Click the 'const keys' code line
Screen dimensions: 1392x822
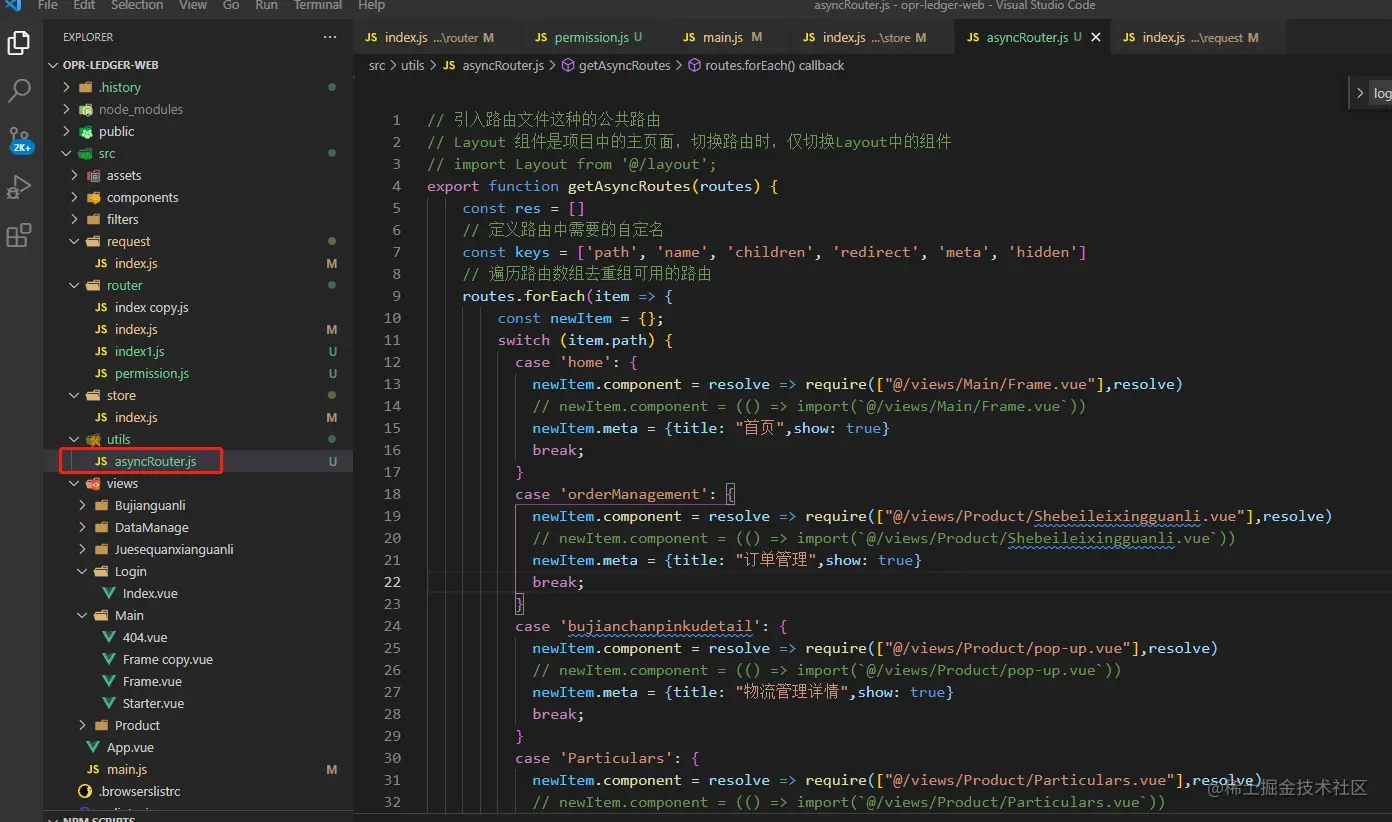(774, 252)
